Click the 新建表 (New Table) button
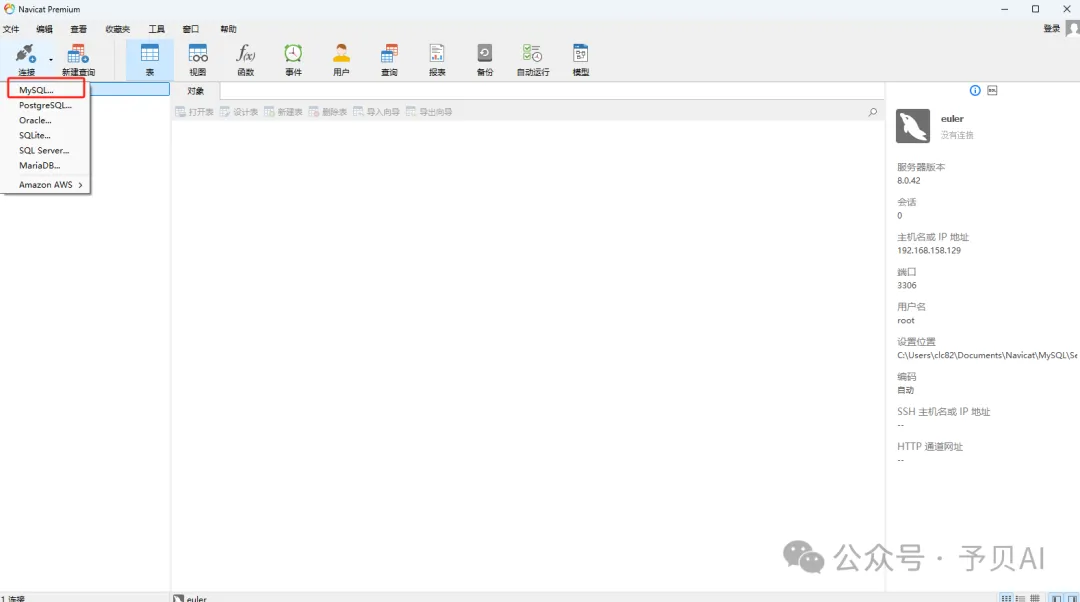1080x602 pixels. [283, 112]
